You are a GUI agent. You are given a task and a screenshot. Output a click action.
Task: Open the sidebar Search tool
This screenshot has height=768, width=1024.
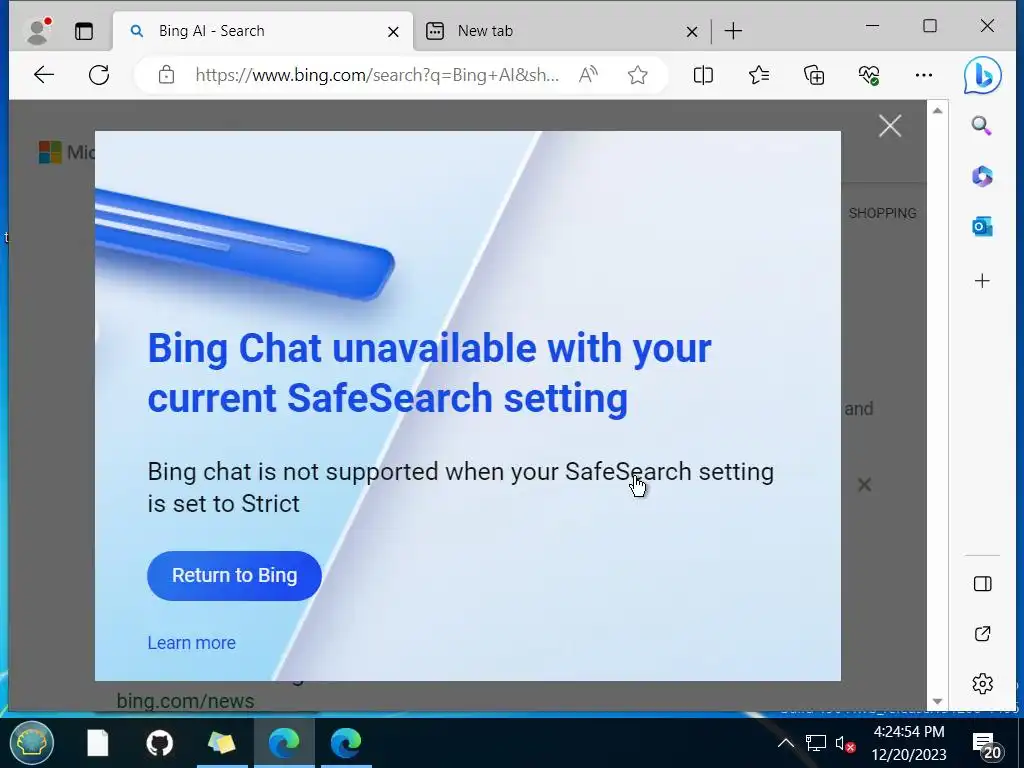pos(982,125)
